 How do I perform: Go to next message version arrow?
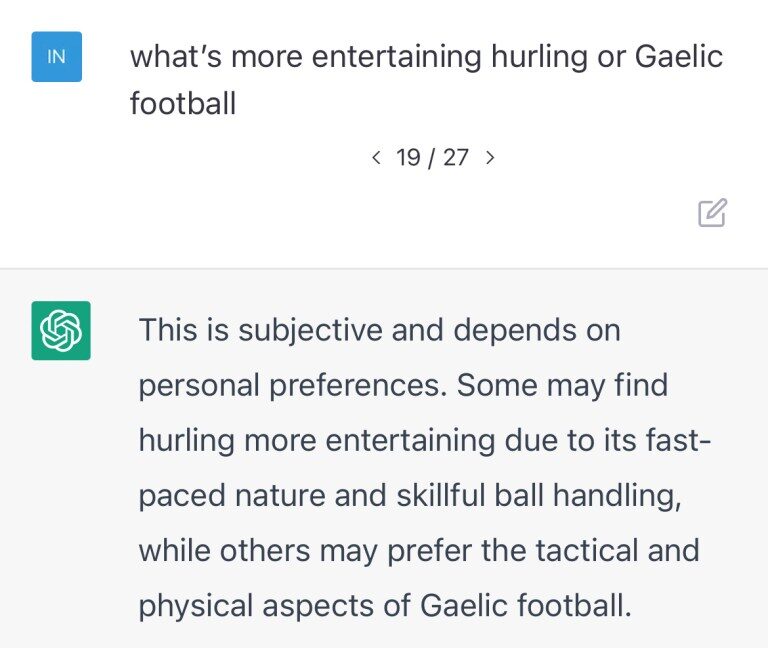(490, 158)
